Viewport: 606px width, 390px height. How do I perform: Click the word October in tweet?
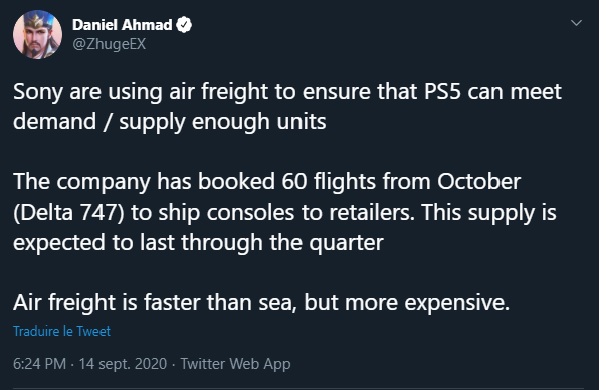point(479,182)
